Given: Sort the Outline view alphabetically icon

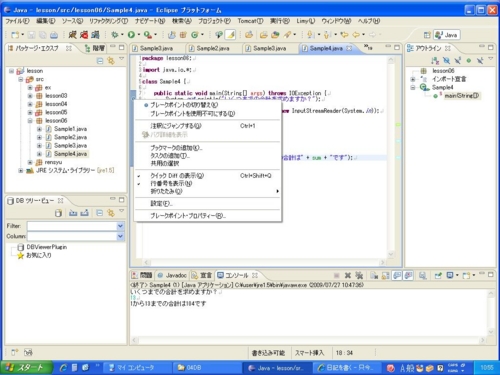Looking at the screenshot, I should tap(435, 60).
